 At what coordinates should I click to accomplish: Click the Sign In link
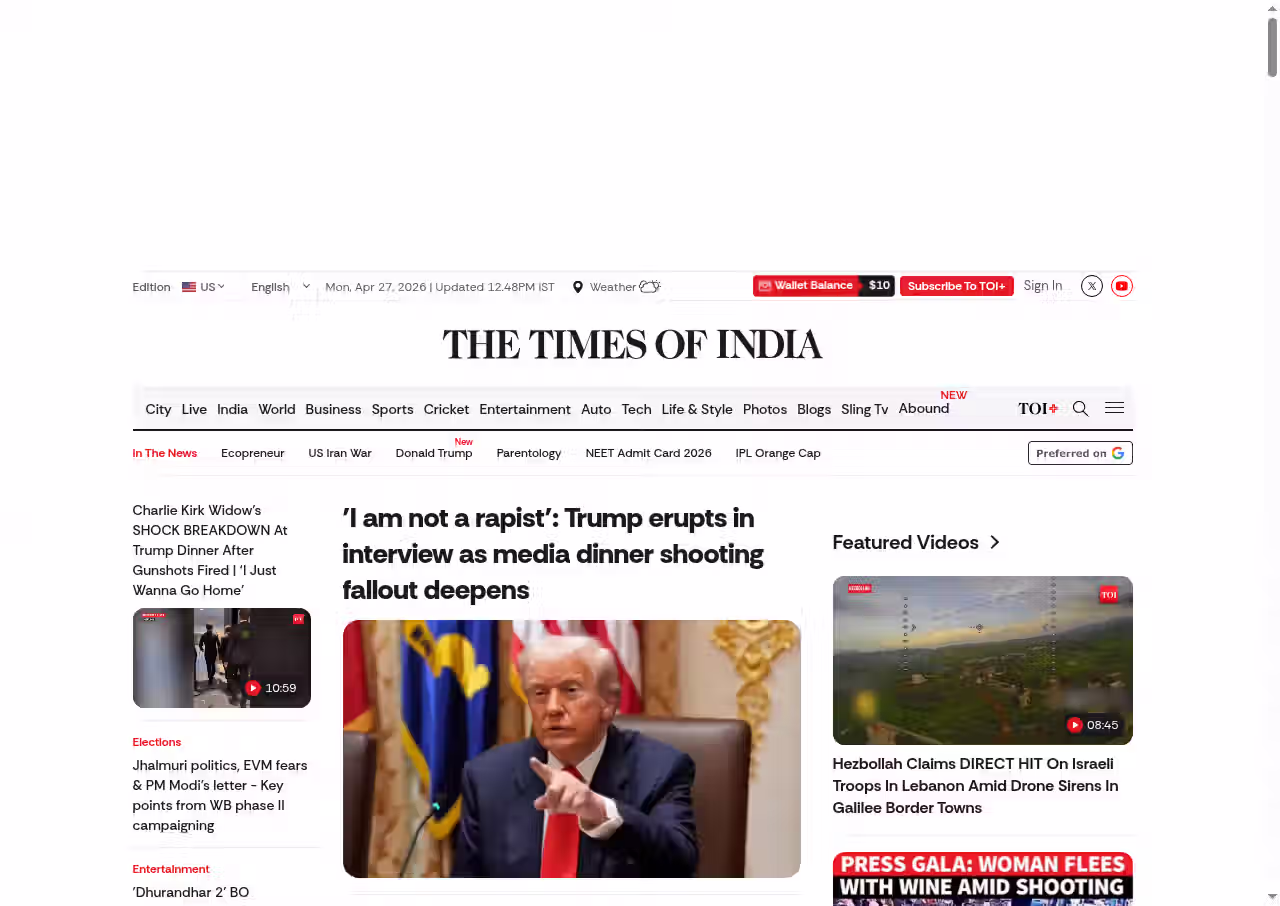click(1043, 286)
